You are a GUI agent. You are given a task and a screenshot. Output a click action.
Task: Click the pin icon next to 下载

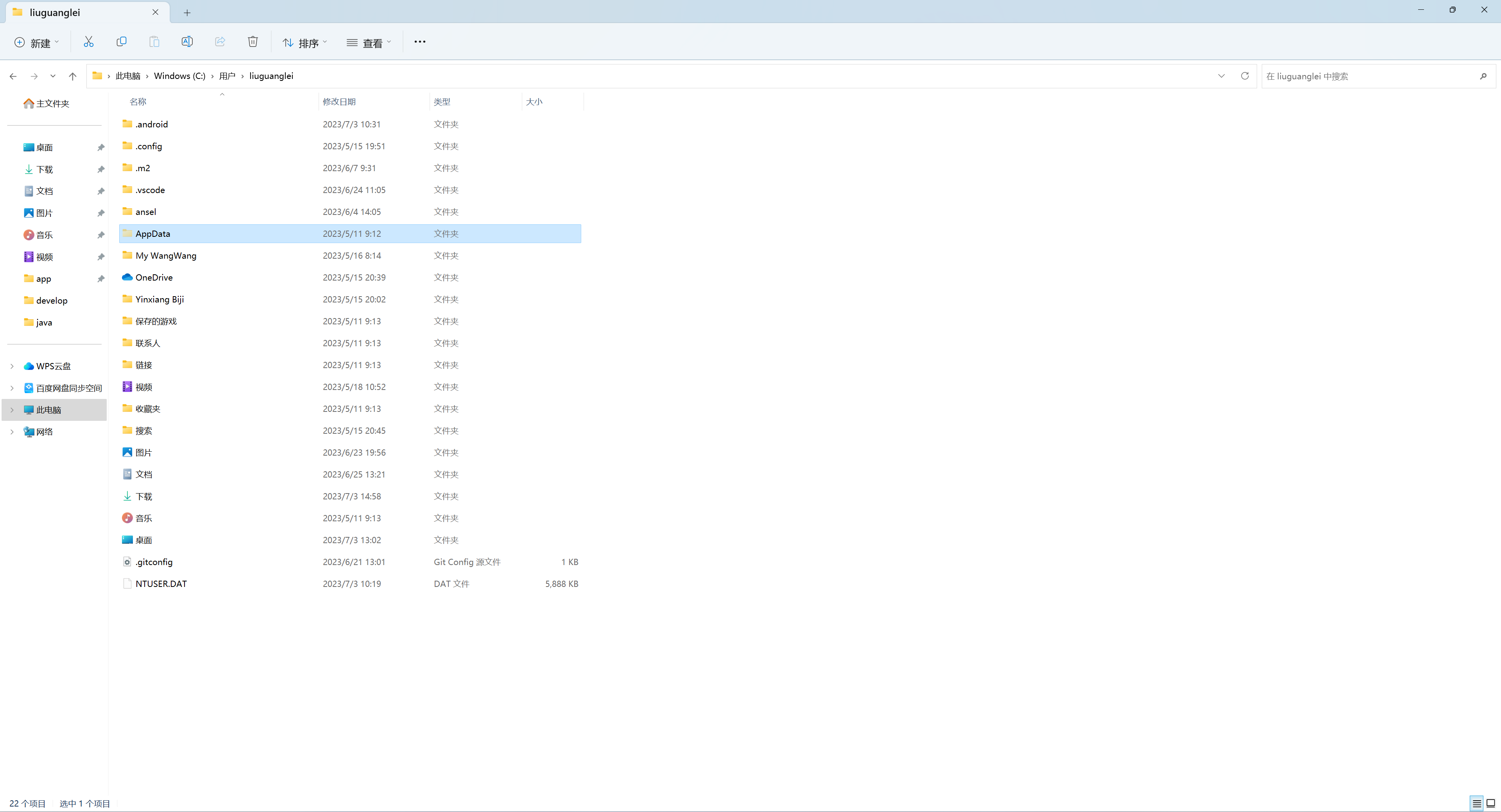click(101, 170)
